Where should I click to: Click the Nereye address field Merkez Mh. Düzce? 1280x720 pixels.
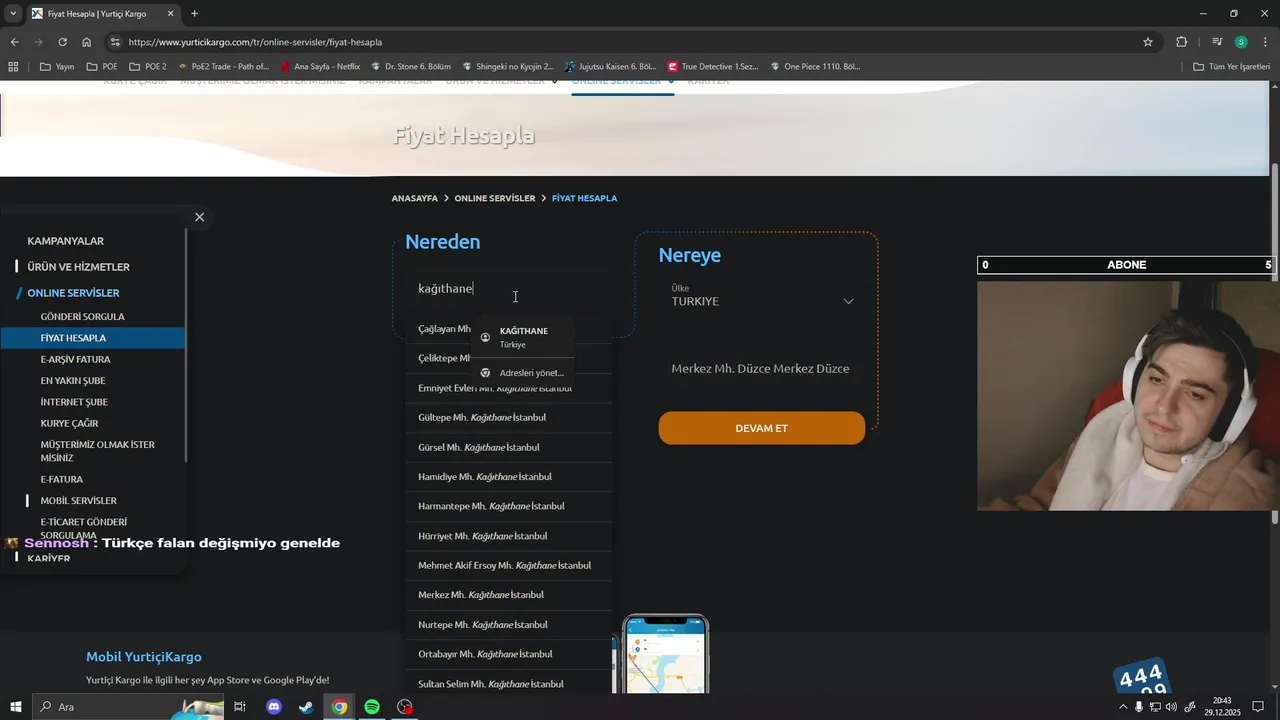[x=760, y=368]
